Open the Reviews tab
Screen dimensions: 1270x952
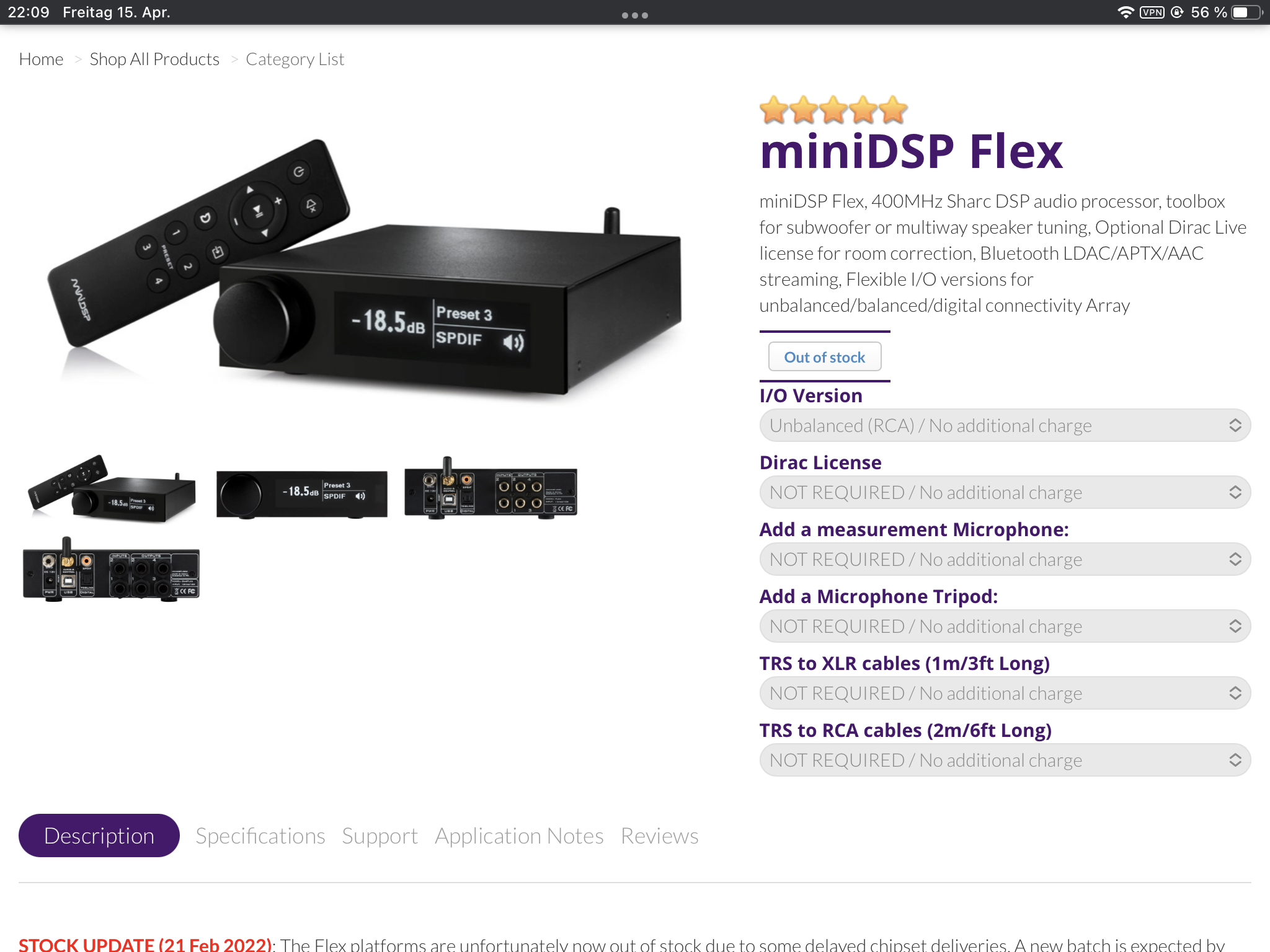pos(660,835)
